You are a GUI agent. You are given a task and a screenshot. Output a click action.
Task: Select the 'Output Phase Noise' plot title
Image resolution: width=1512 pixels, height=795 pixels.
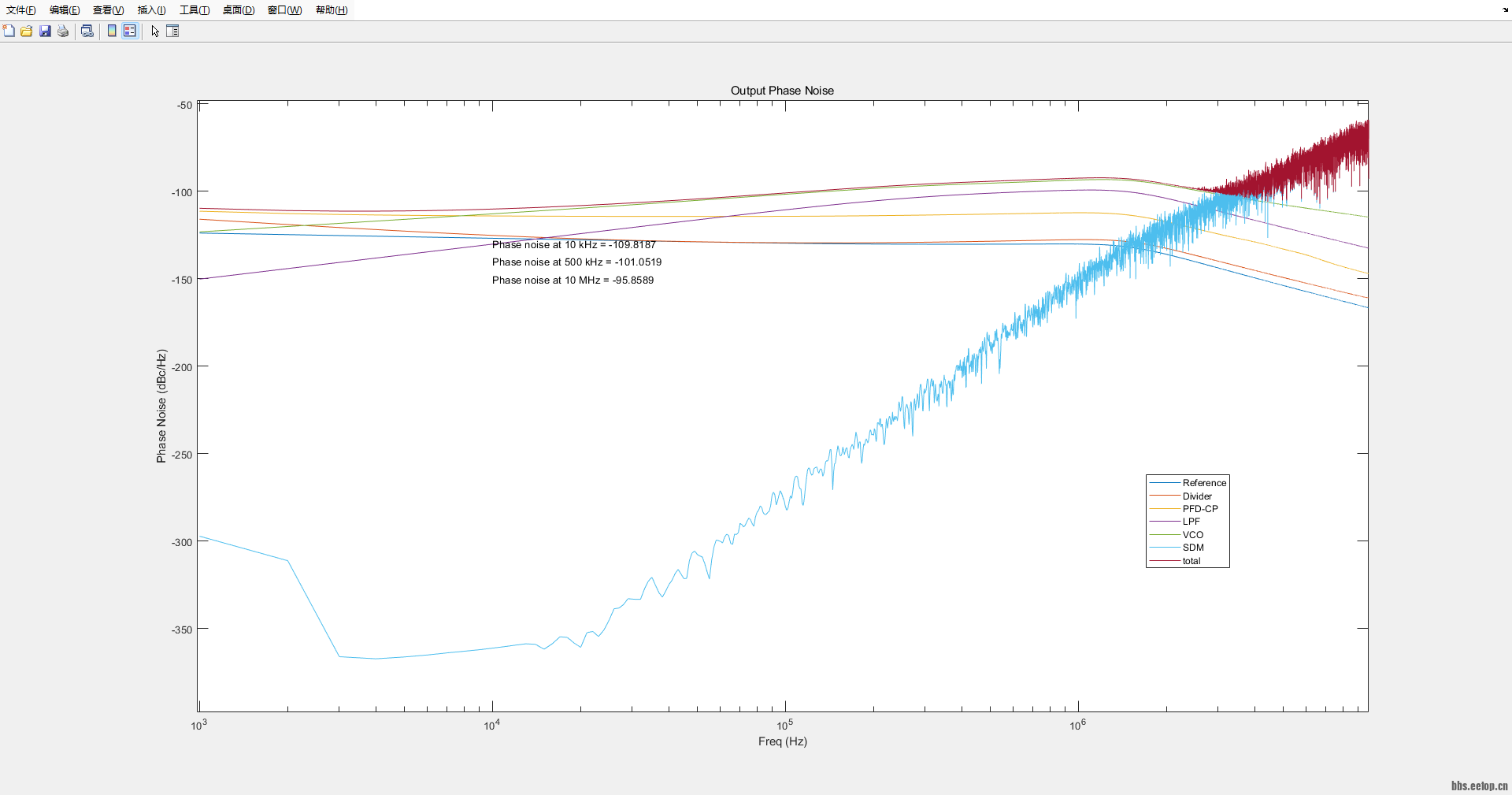(782, 91)
